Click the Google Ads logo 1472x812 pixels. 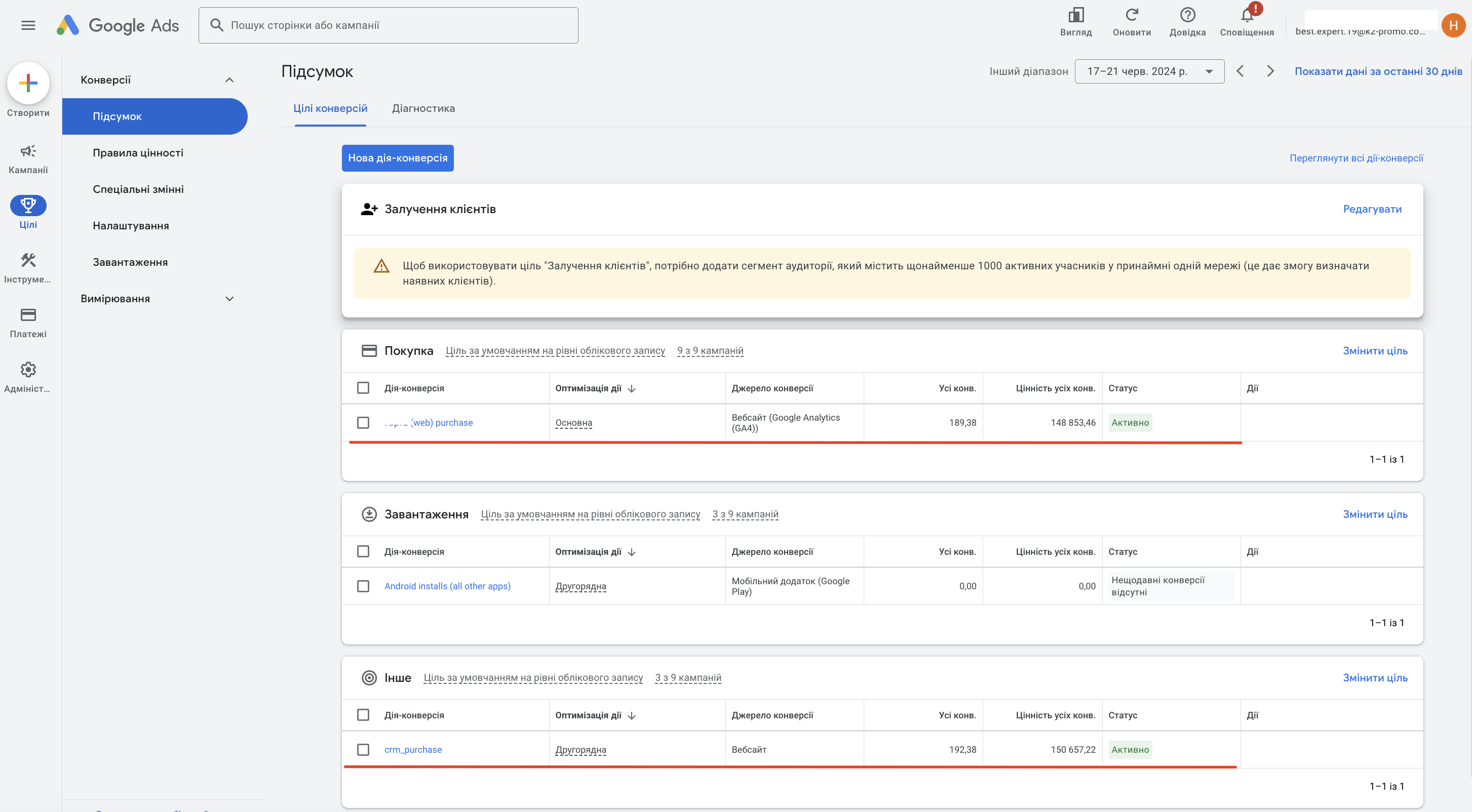point(118,25)
